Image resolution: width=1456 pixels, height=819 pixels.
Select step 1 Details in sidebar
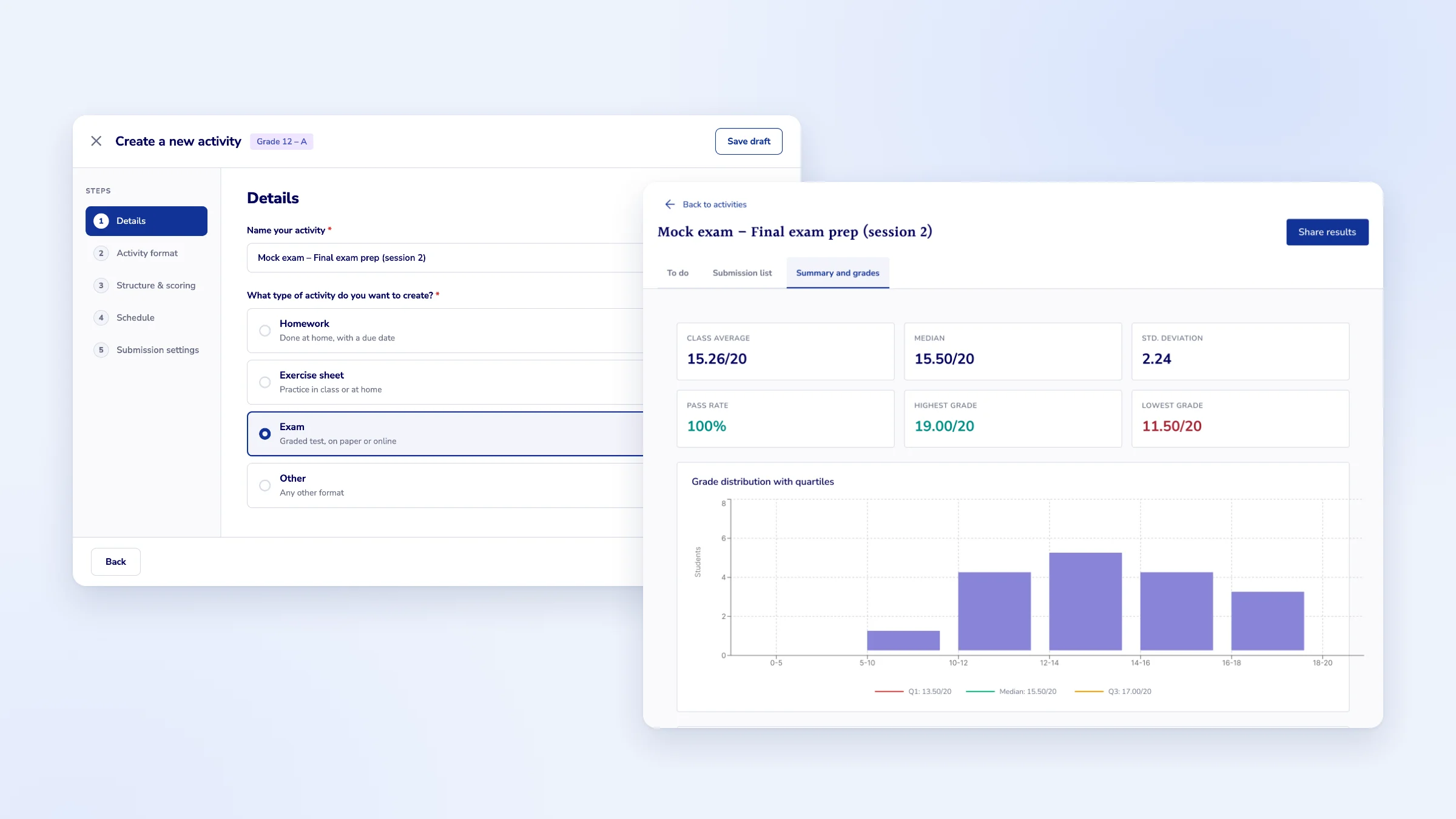tap(146, 221)
